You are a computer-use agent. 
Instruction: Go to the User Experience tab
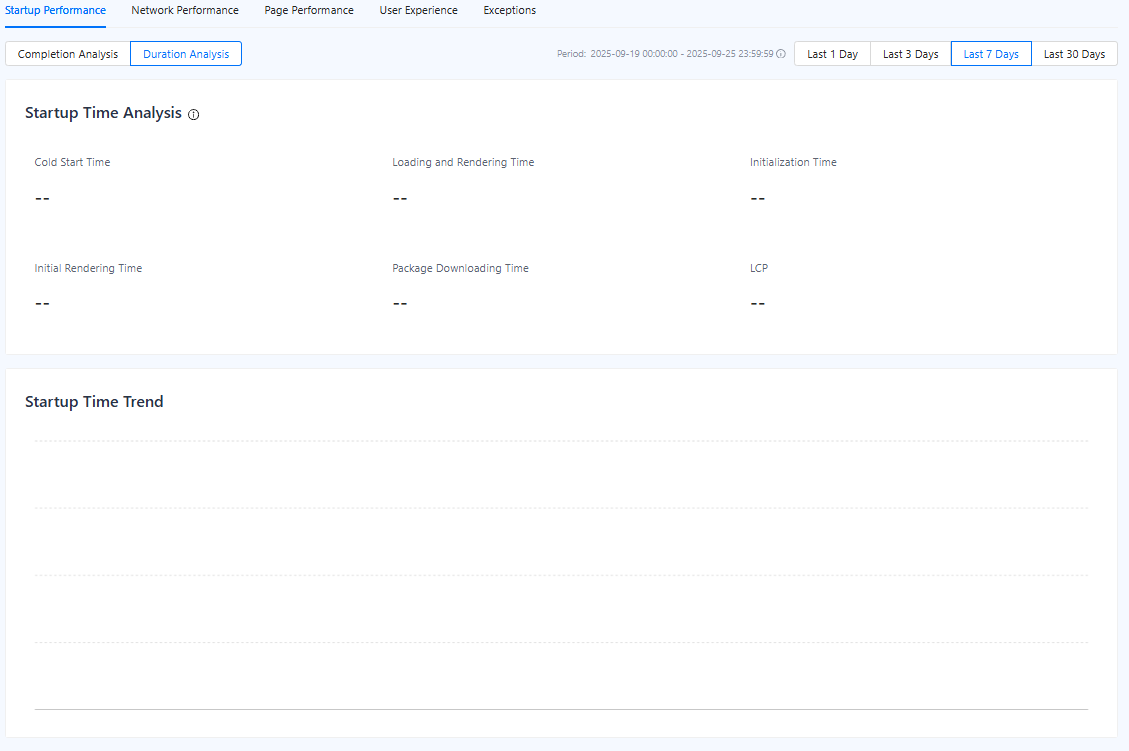tap(418, 11)
